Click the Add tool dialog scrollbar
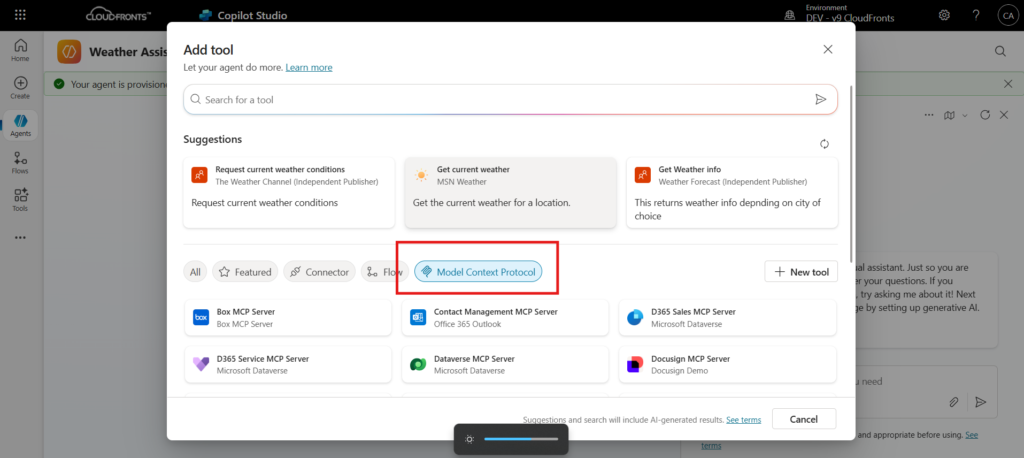The height and width of the screenshot is (458, 1024). click(x=850, y=173)
